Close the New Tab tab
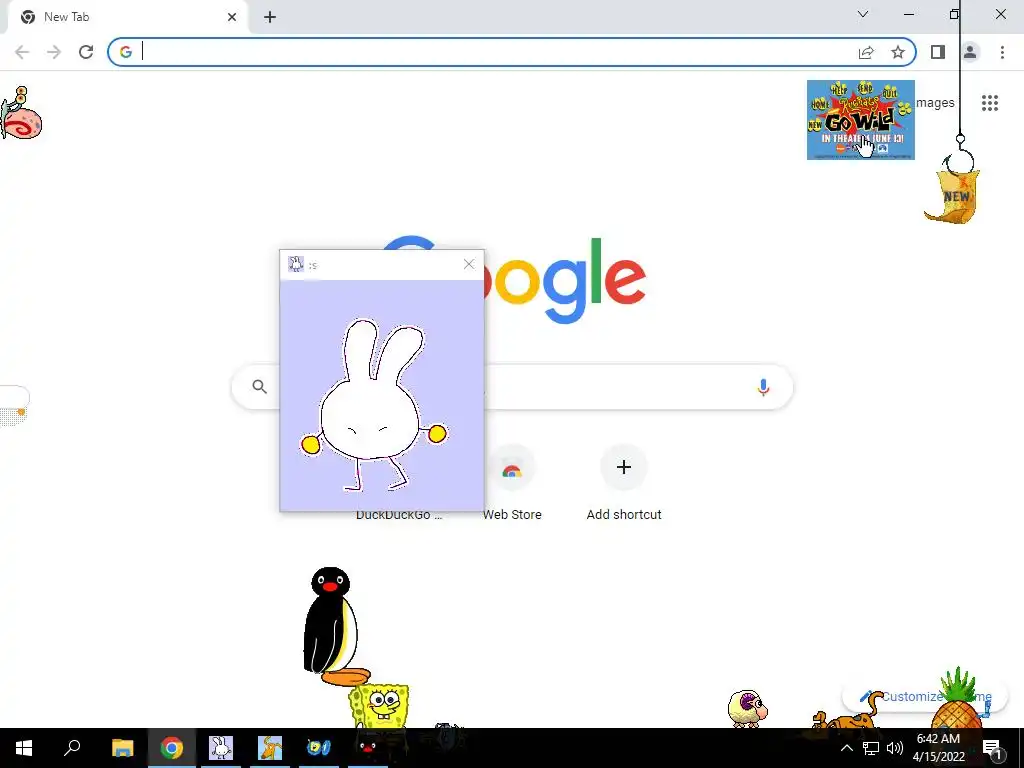1024x768 pixels. pos(232,17)
